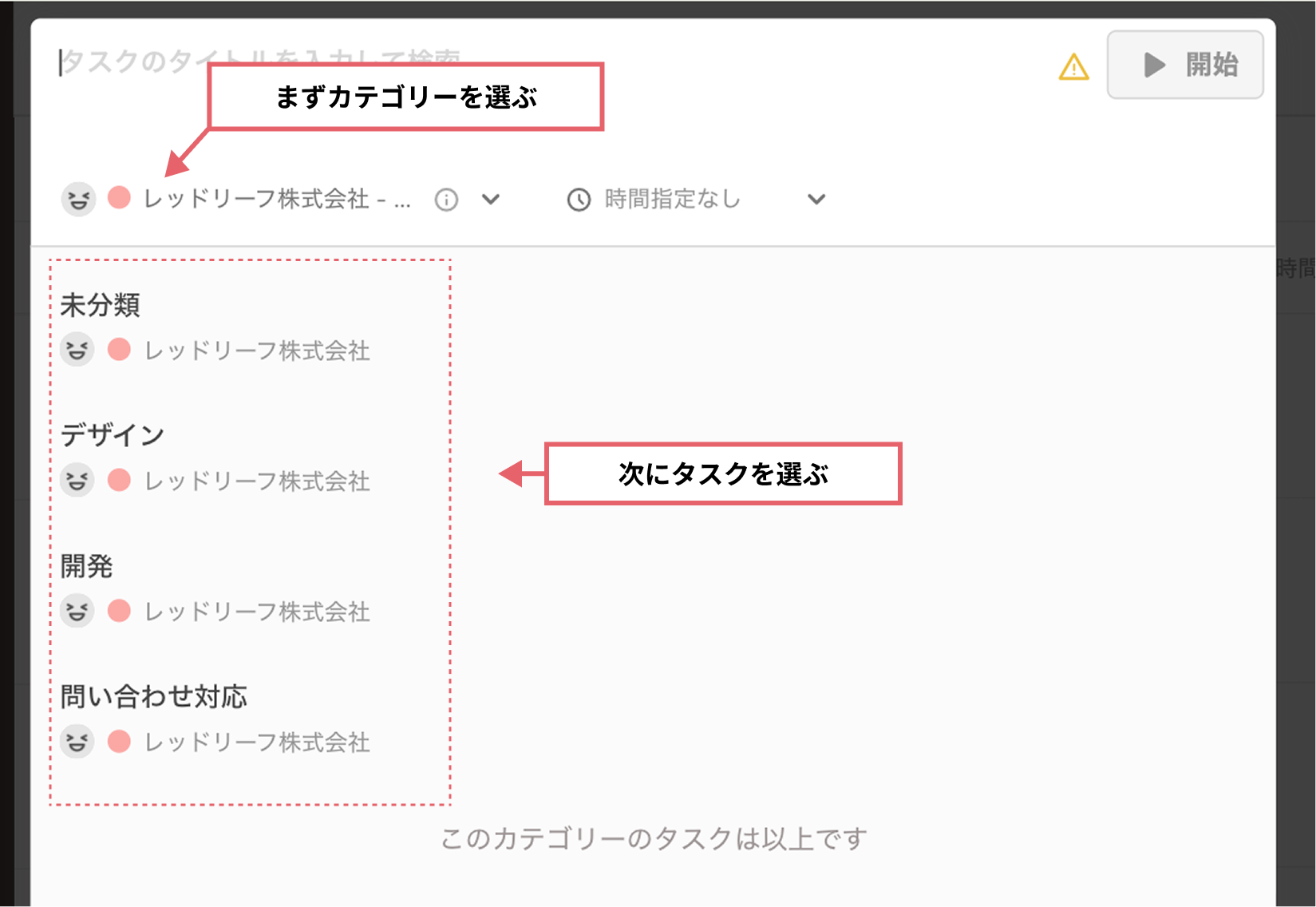The image size is (1316, 907).
Task: Select the デザイン category
Action: point(112,434)
